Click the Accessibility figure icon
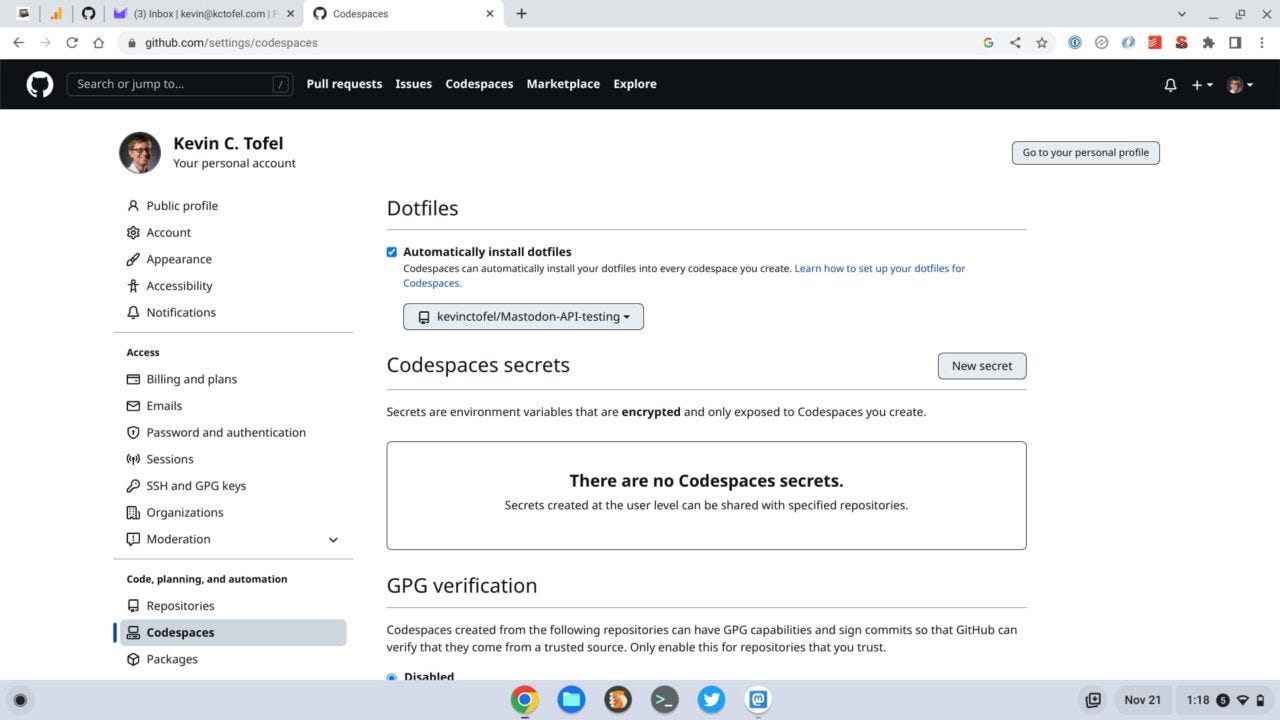This screenshot has height=720, width=1280. click(x=133, y=286)
